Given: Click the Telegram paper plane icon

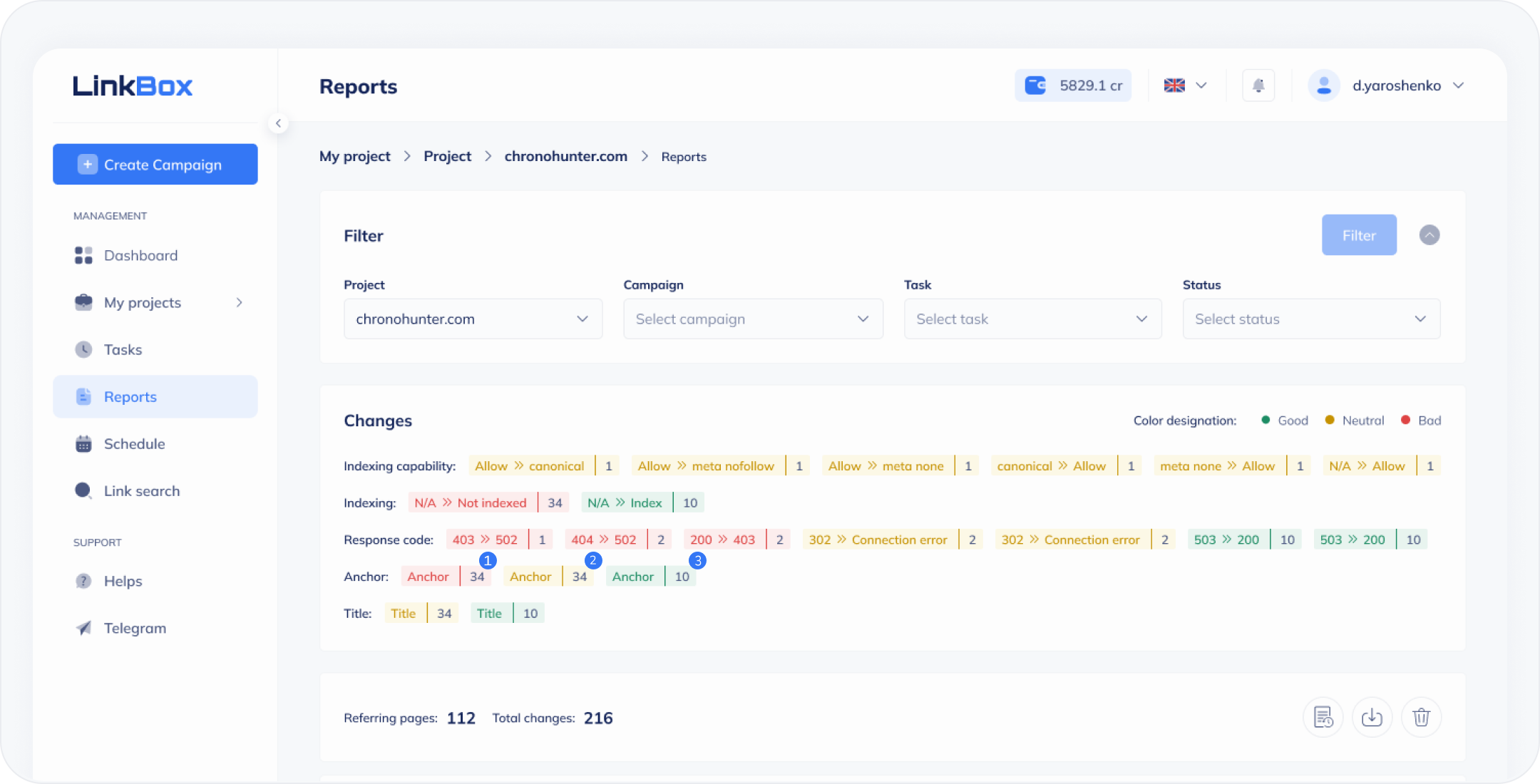Looking at the screenshot, I should tap(83, 628).
